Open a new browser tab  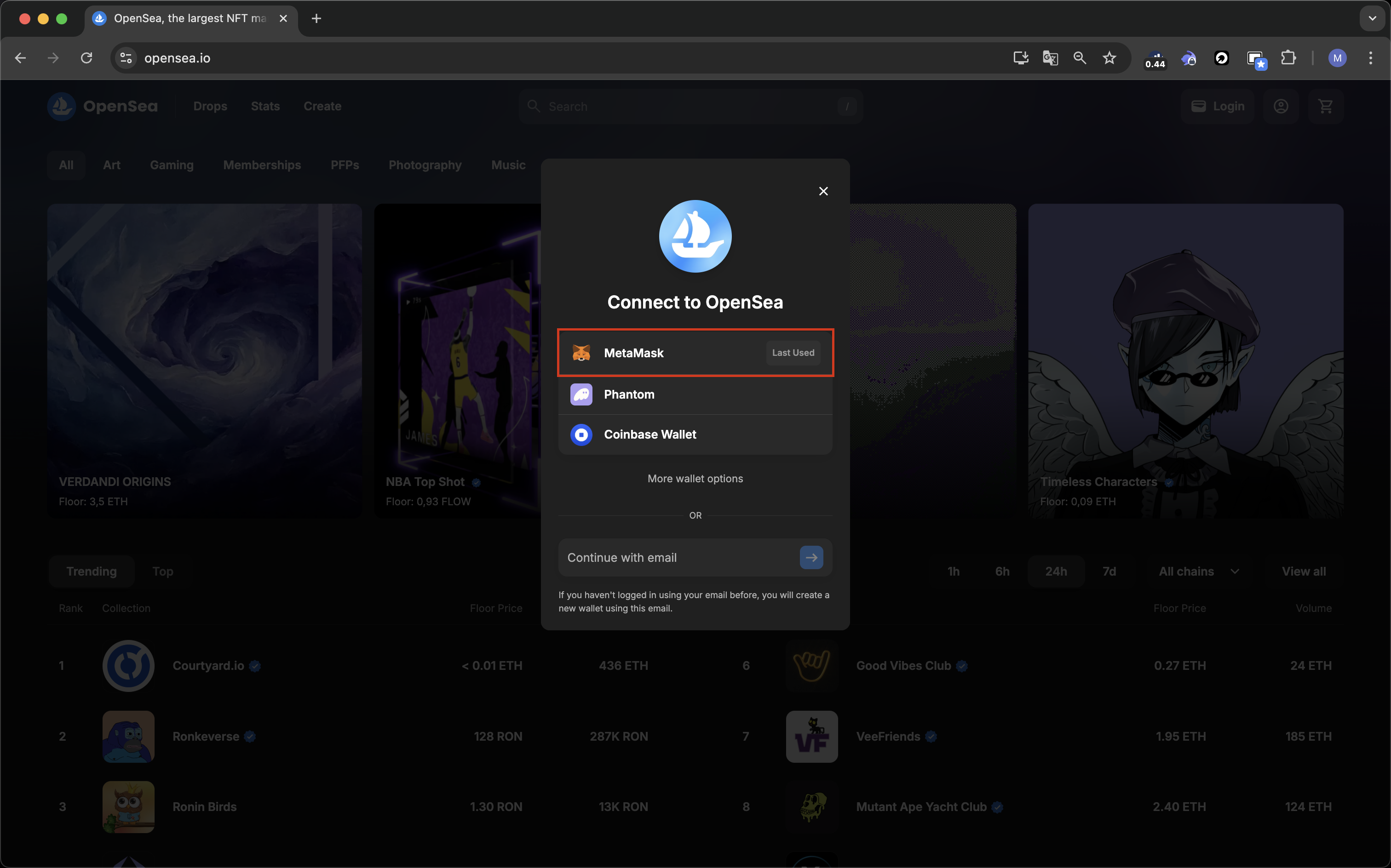[316, 18]
